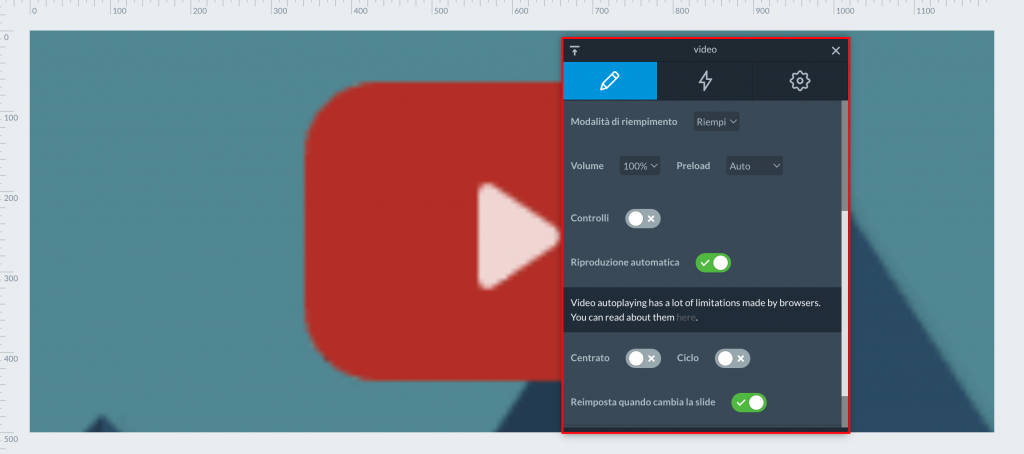Click the 'video' panel title
This screenshot has height=454, width=1024.
(705, 50)
